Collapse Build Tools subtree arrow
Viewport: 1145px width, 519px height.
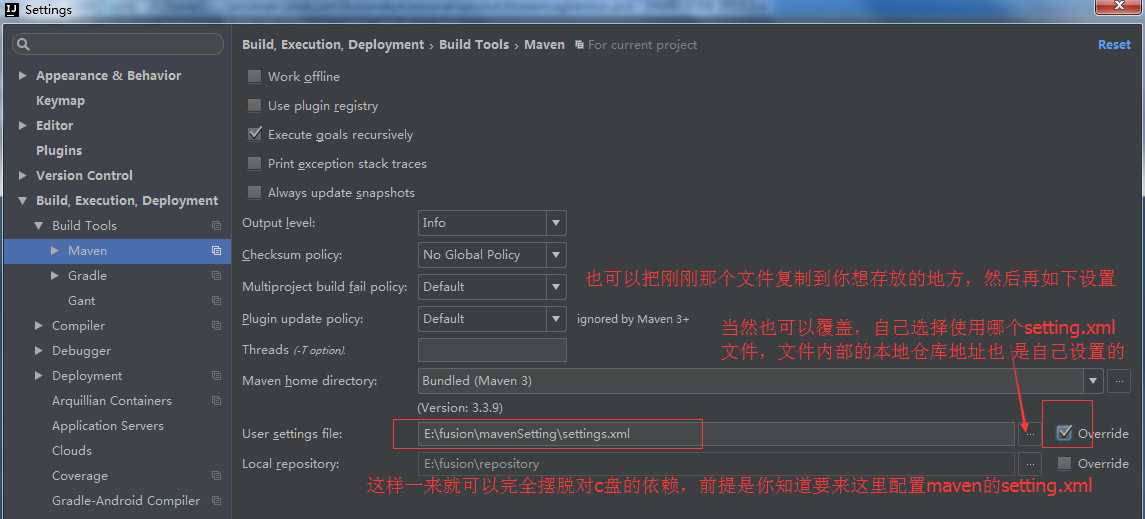pyautogui.click(x=38, y=226)
